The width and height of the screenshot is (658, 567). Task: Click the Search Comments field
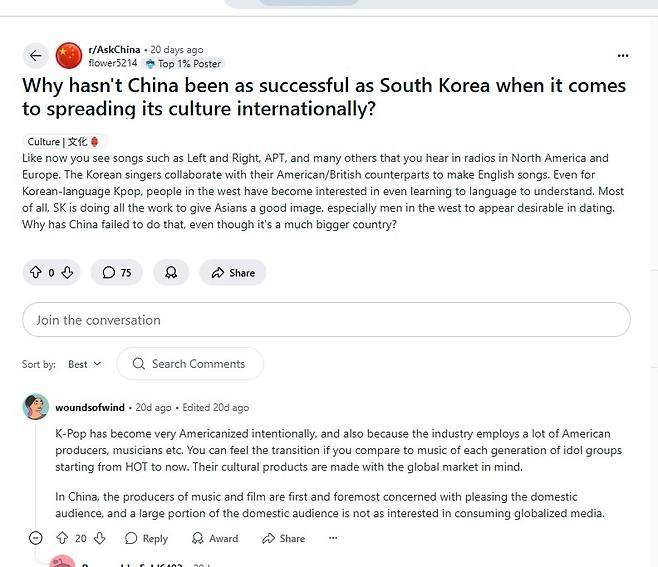190,364
